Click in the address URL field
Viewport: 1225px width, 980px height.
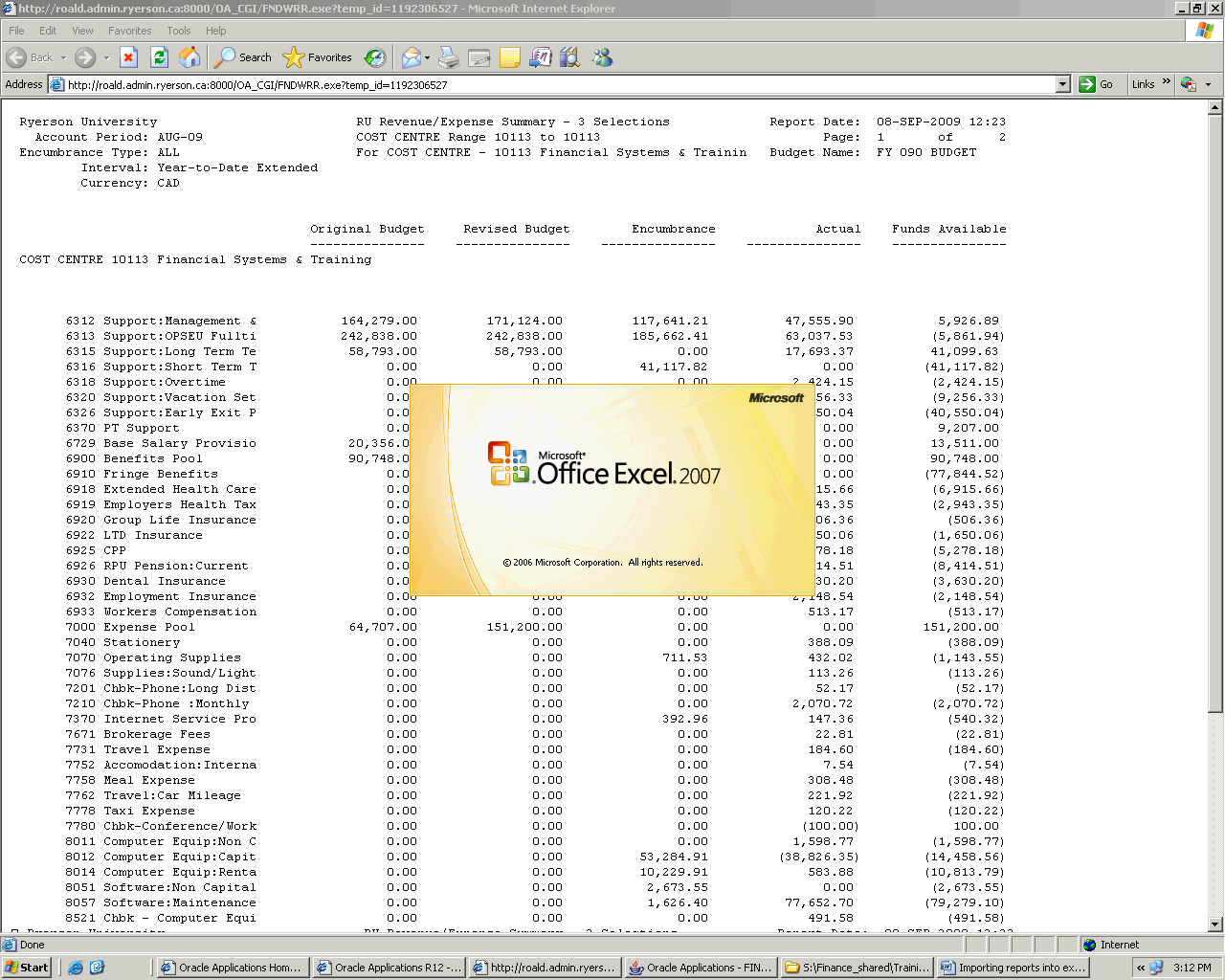pos(555,84)
